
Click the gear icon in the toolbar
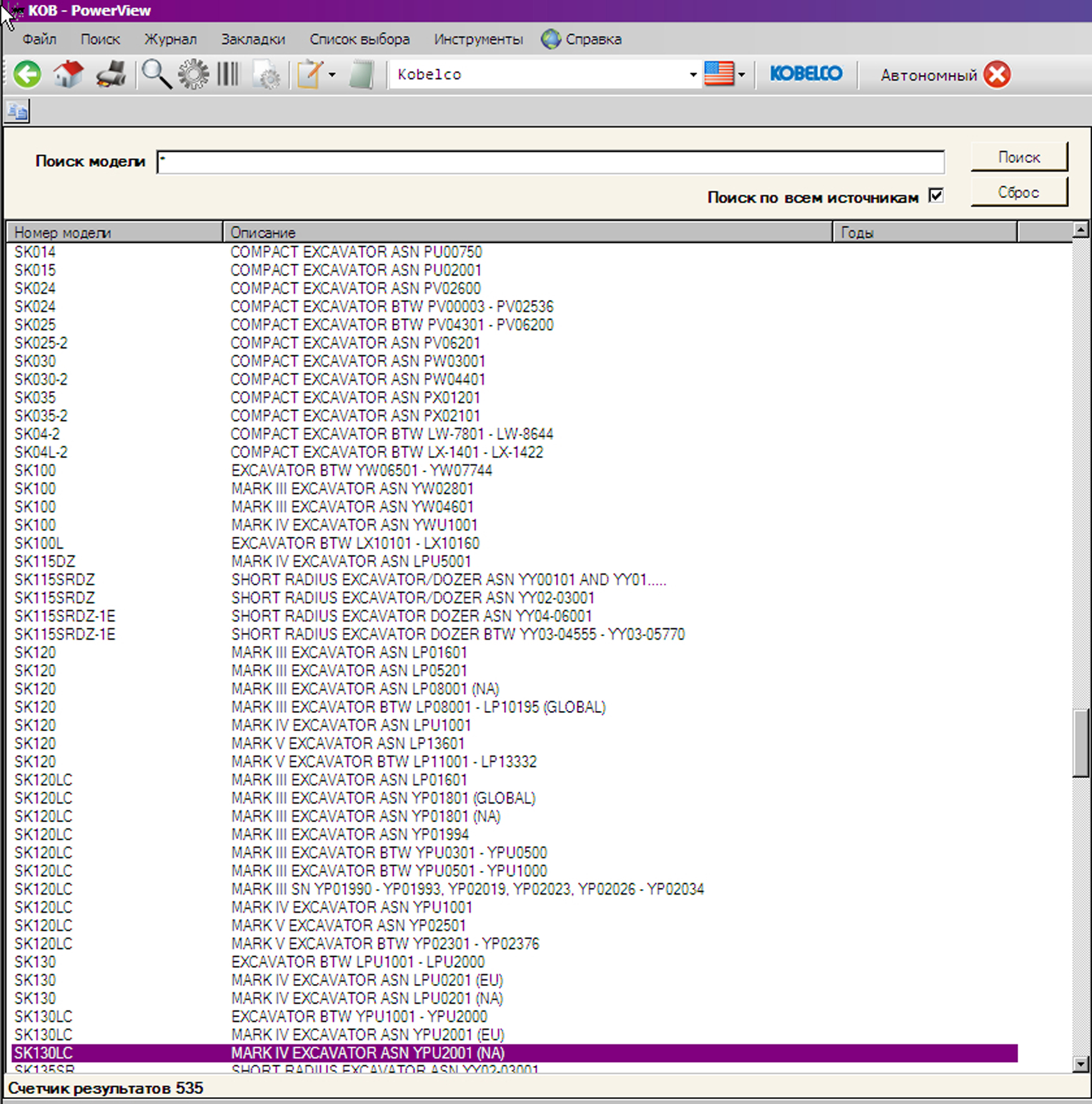[x=194, y=75]
